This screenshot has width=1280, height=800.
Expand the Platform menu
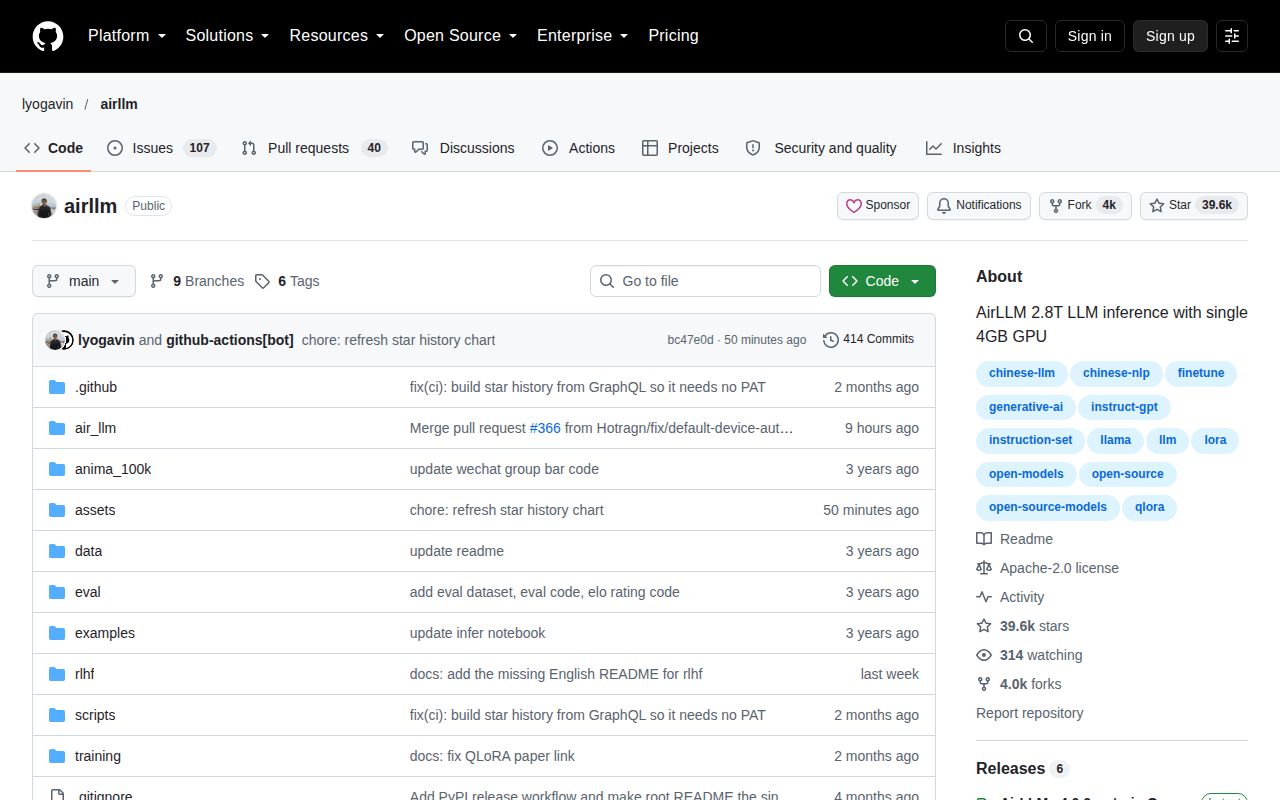[127, 36]
